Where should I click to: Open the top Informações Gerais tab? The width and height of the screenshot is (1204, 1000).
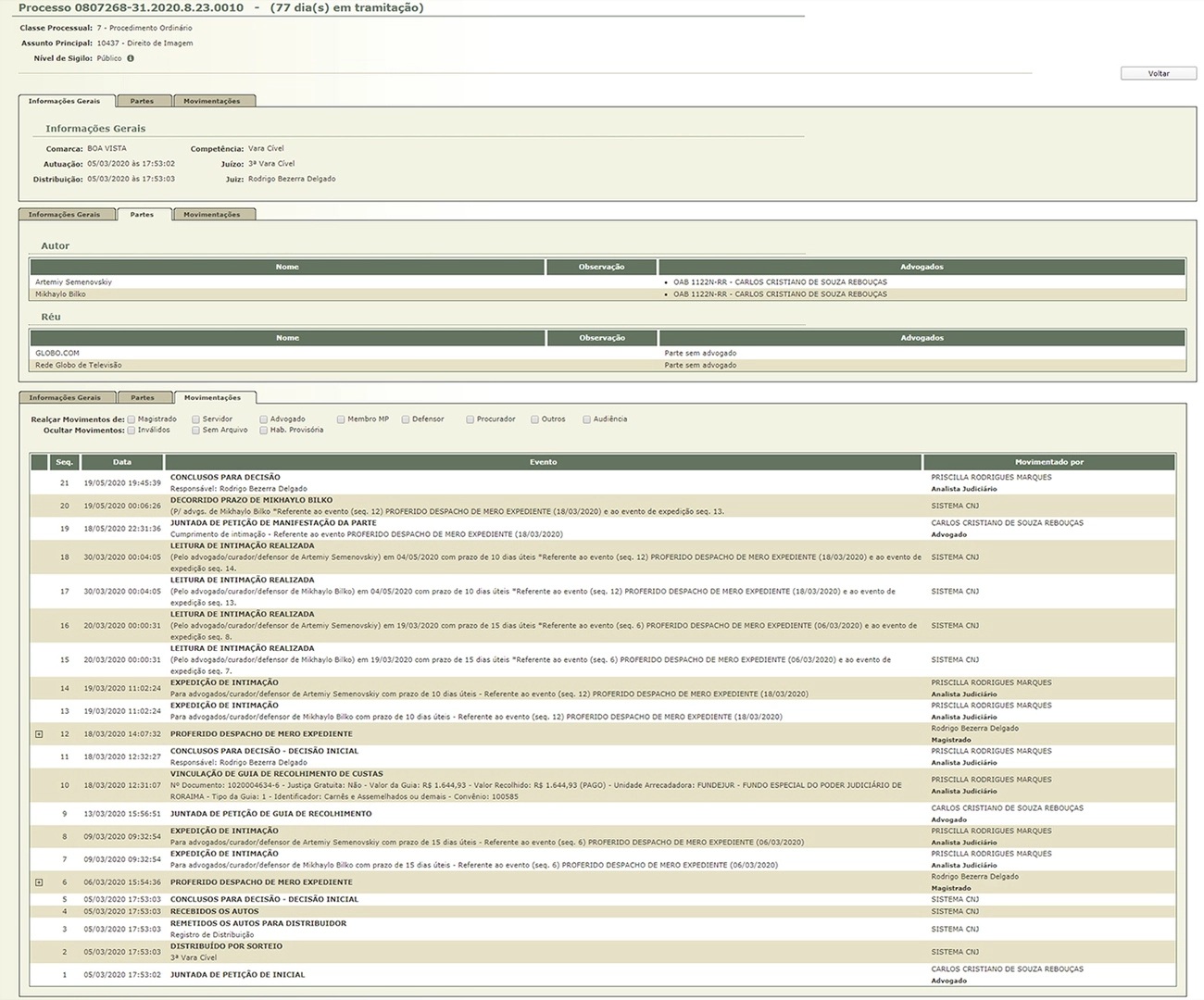click(65, 101)
